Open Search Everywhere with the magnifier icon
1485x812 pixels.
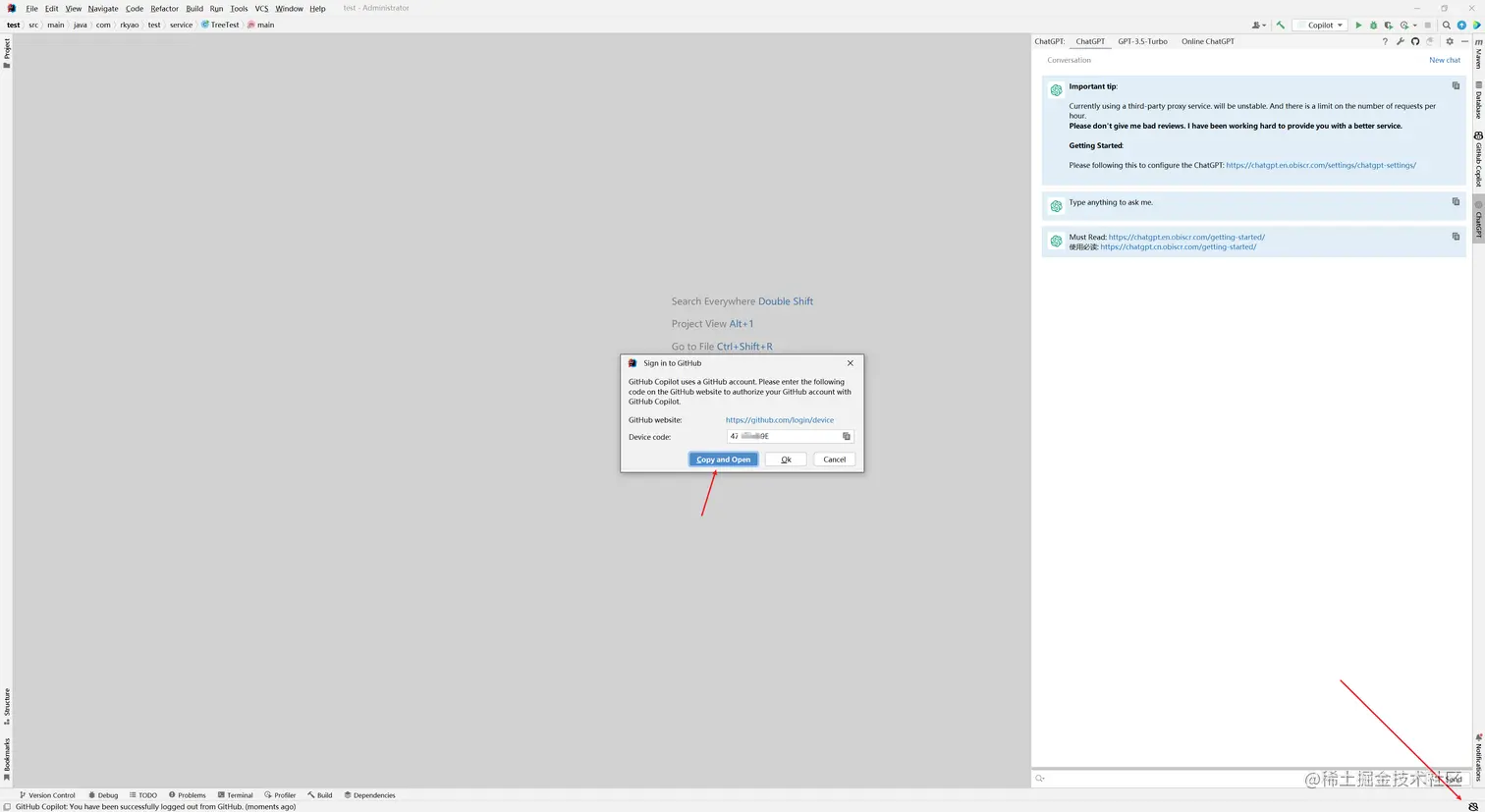[1446, 25]
